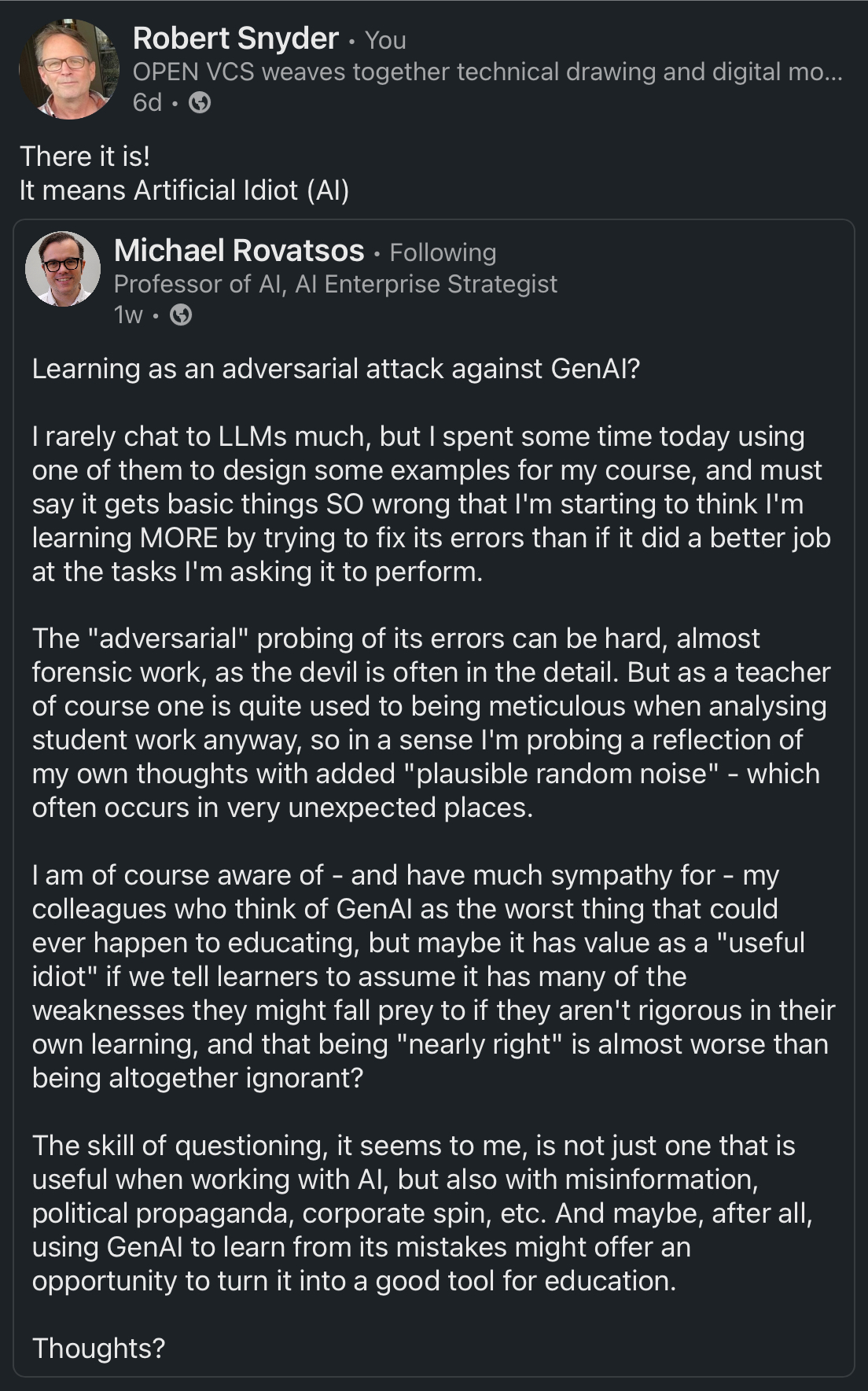This screenshot has height=1391, width=868.
Task: Click the paragraph about "adversarial" probing of errors
Action: pyautogui.click(x=431, y=722)
